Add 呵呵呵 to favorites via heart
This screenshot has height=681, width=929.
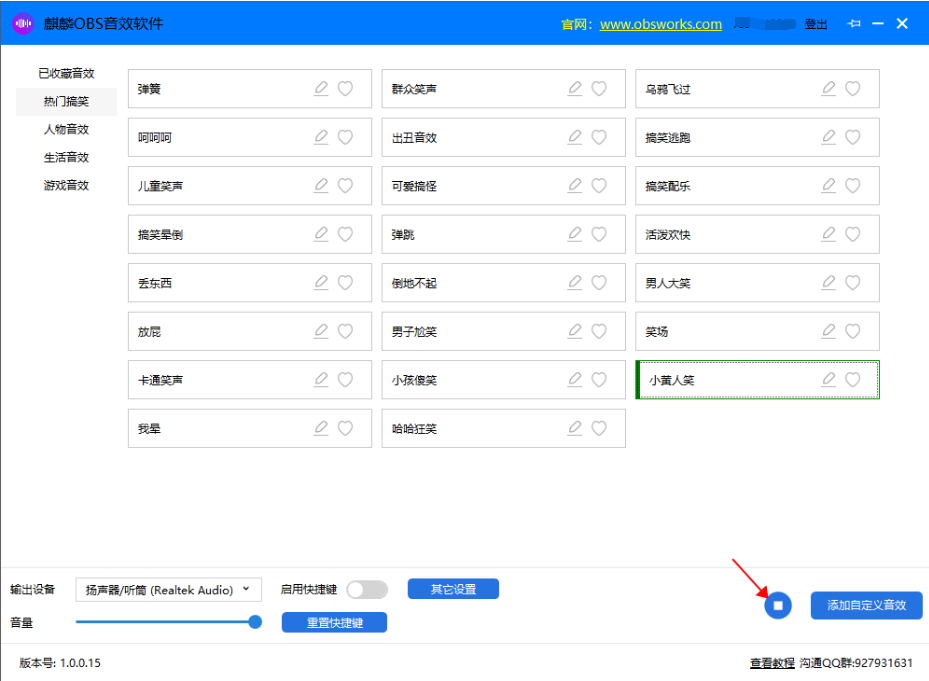coord(345,137)
